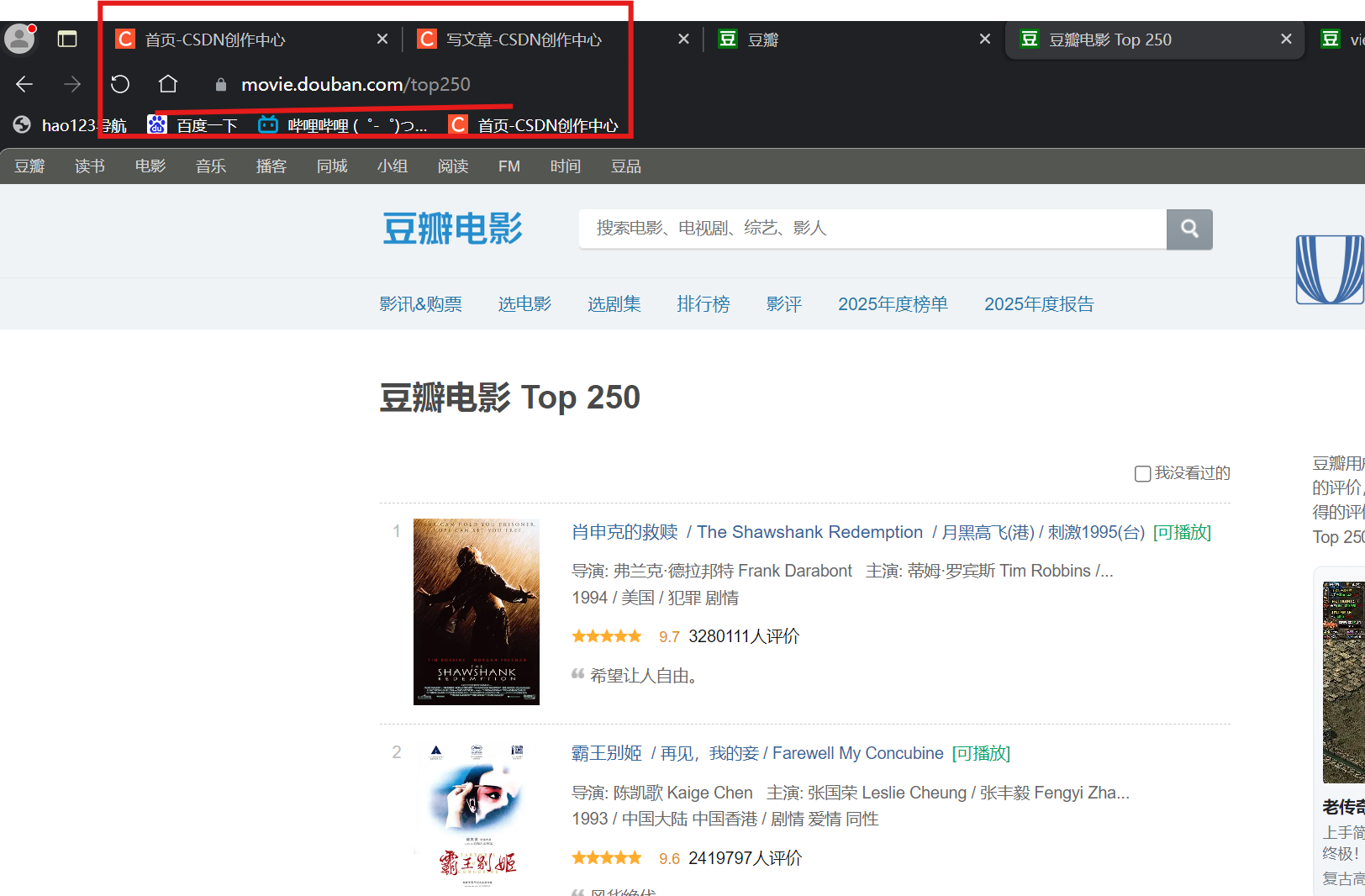Open the hao123 导航 bookmark
Viewport: 1365px width, 896px height.
(x=71, y=125)
